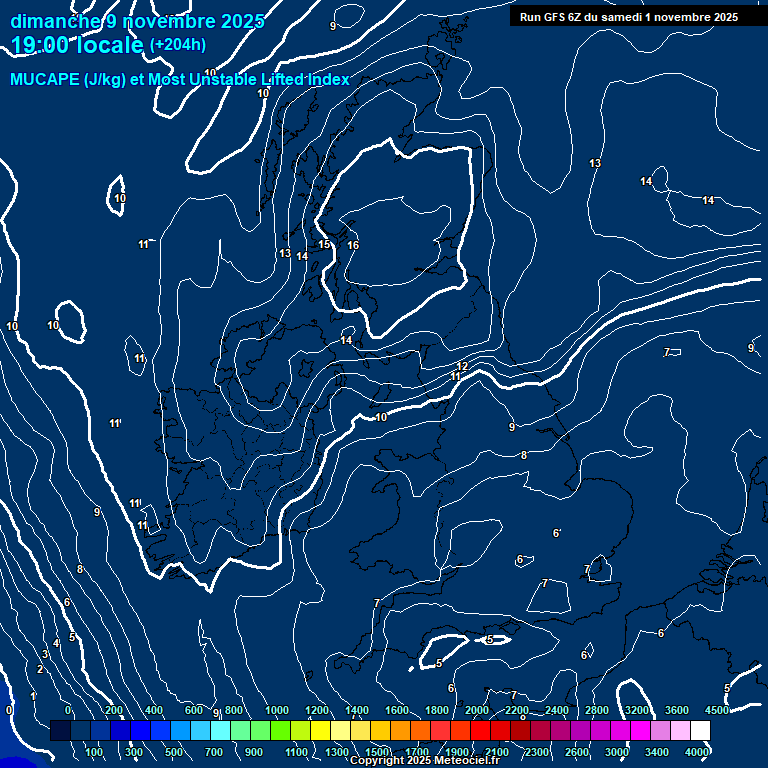Select the orange swatch above 1700 label
This screenshot has height=768, width=768.
[x=420, y=731]
